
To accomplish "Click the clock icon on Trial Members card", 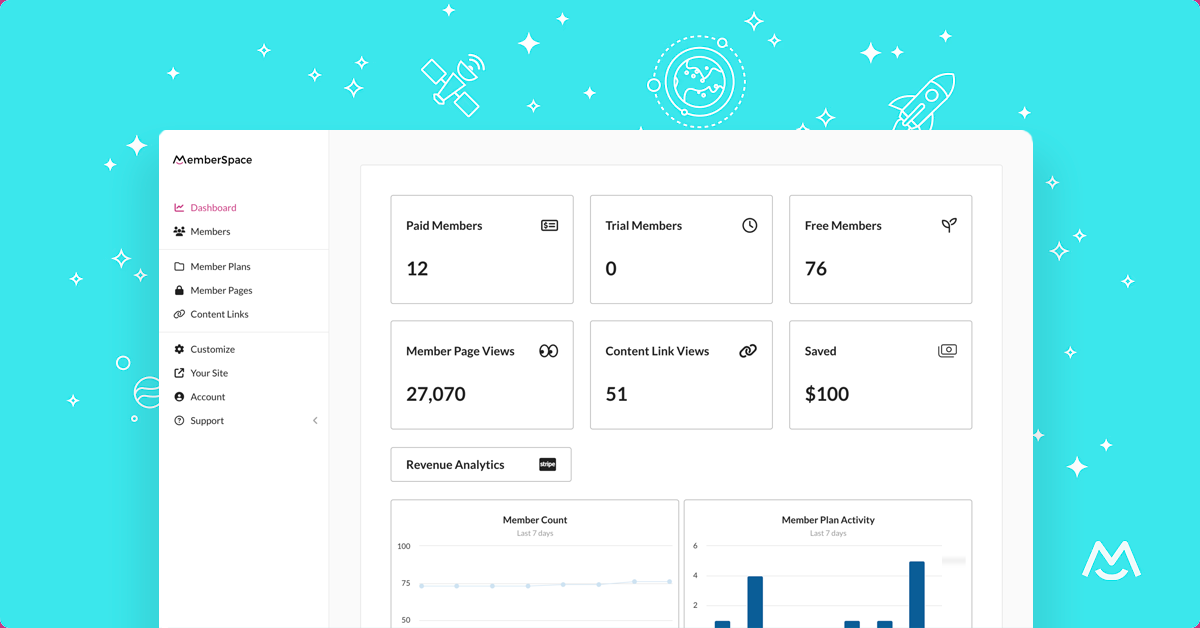I will (x=750, y=225).
